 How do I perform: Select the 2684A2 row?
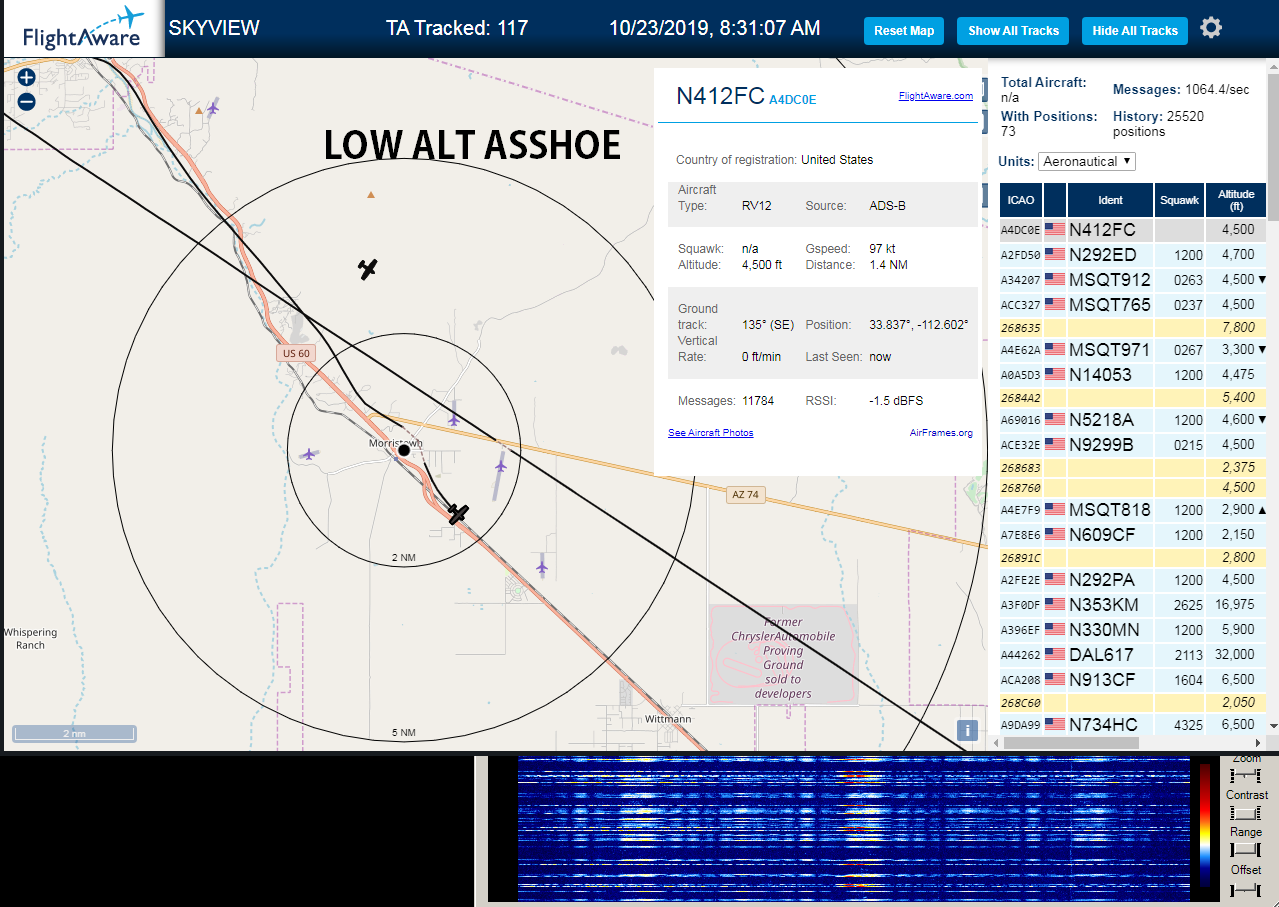(x=1133, y=398)
